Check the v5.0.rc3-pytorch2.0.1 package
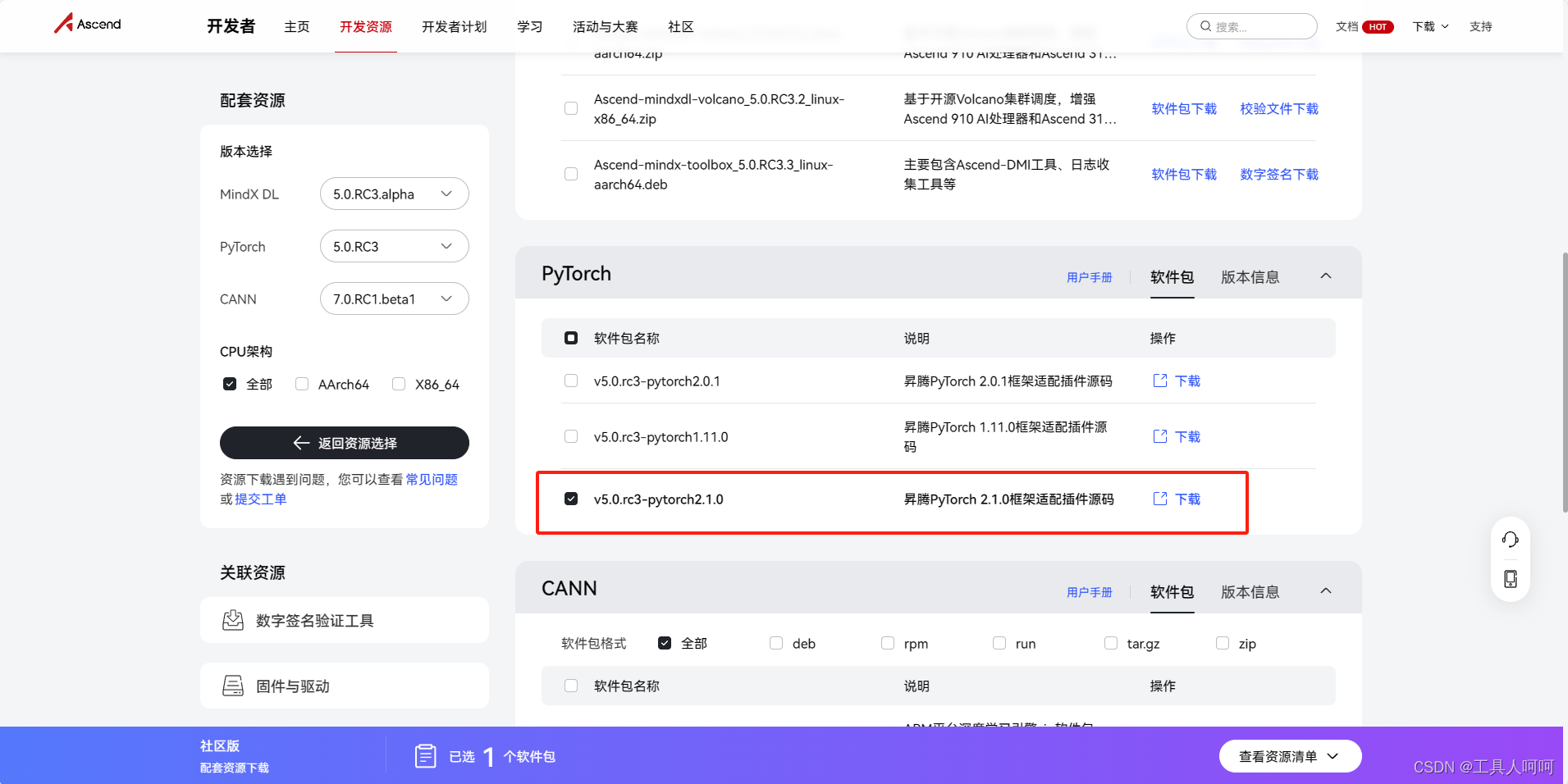 click(x=571, y=381)
